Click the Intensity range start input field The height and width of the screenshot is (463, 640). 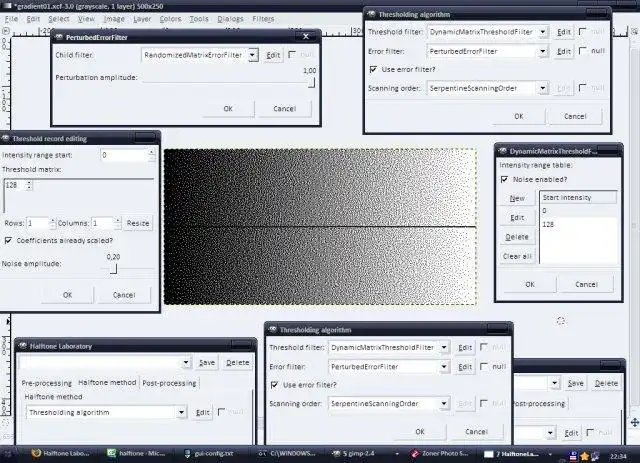[x=124, y=155]
